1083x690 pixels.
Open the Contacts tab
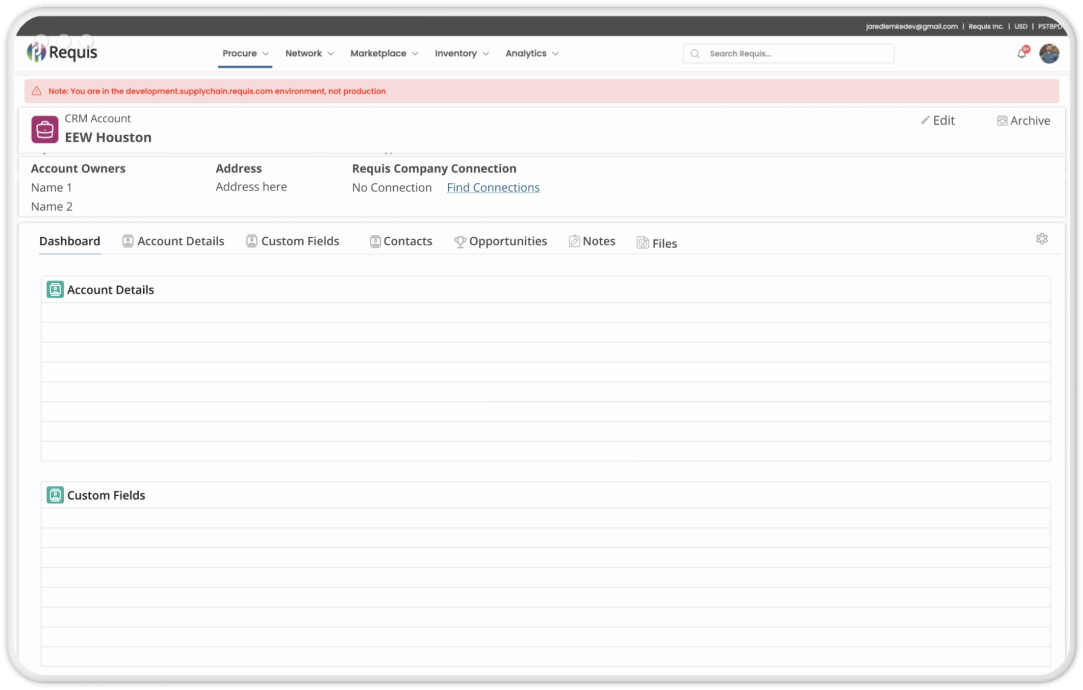[401, 241]
